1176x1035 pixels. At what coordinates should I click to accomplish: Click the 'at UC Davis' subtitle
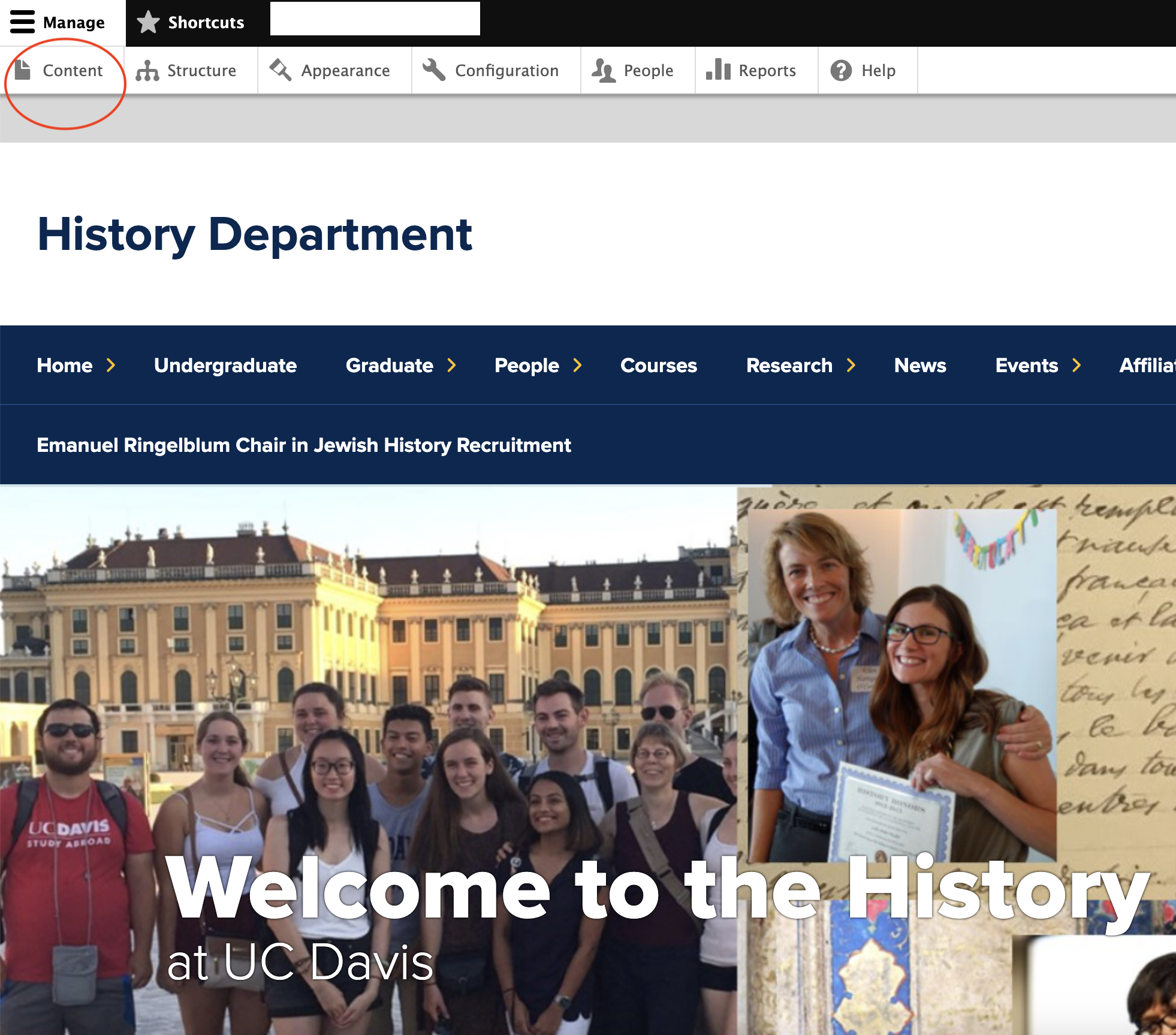tap(300, 962)
